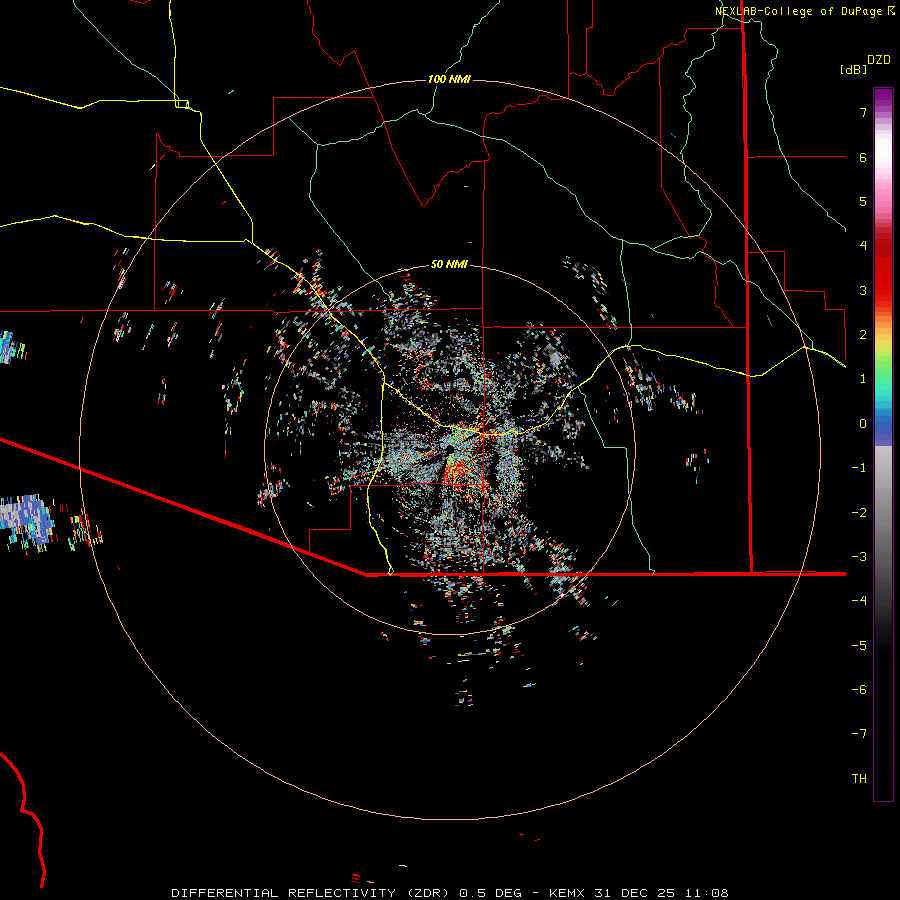Click the 100 NMI range ring label
This screenshot has width=900, height=900.
click(449, 79)
